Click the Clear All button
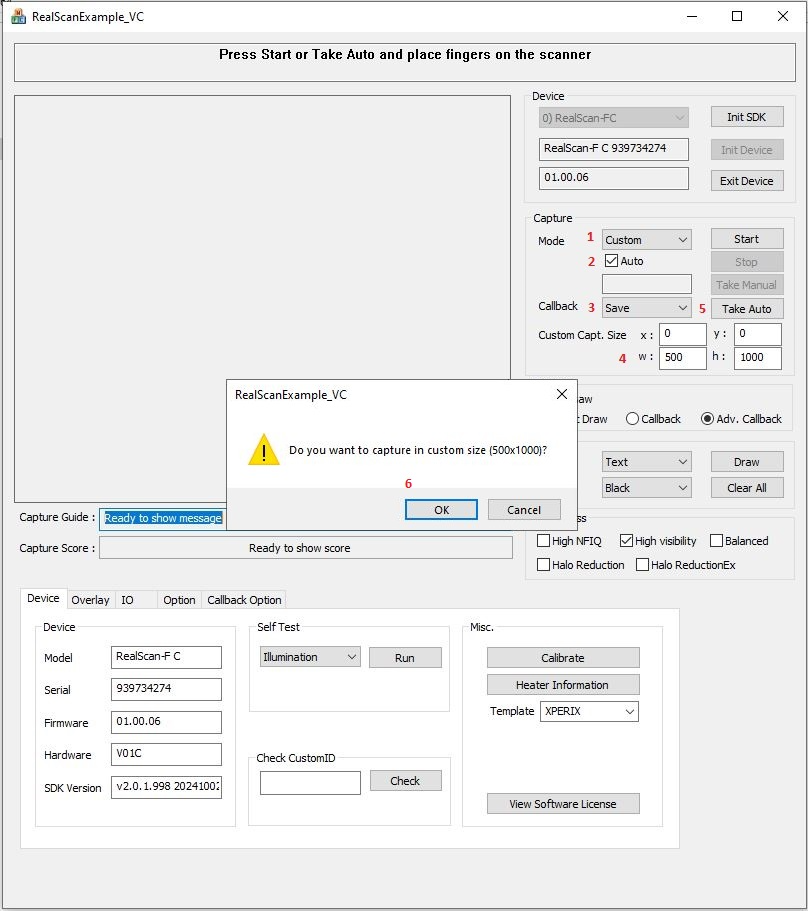808x911 pixels. [747, 487]
